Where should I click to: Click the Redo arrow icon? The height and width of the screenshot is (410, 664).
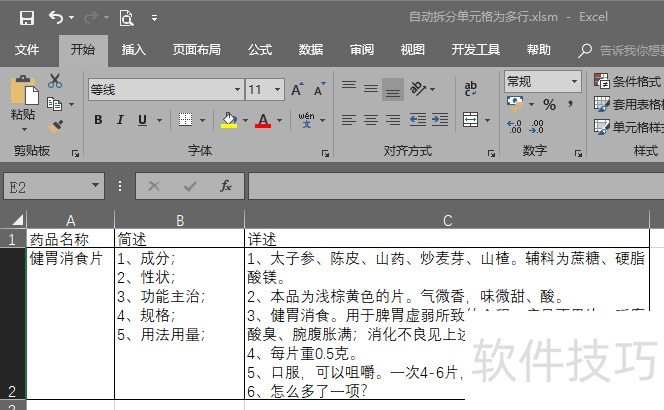91,17
